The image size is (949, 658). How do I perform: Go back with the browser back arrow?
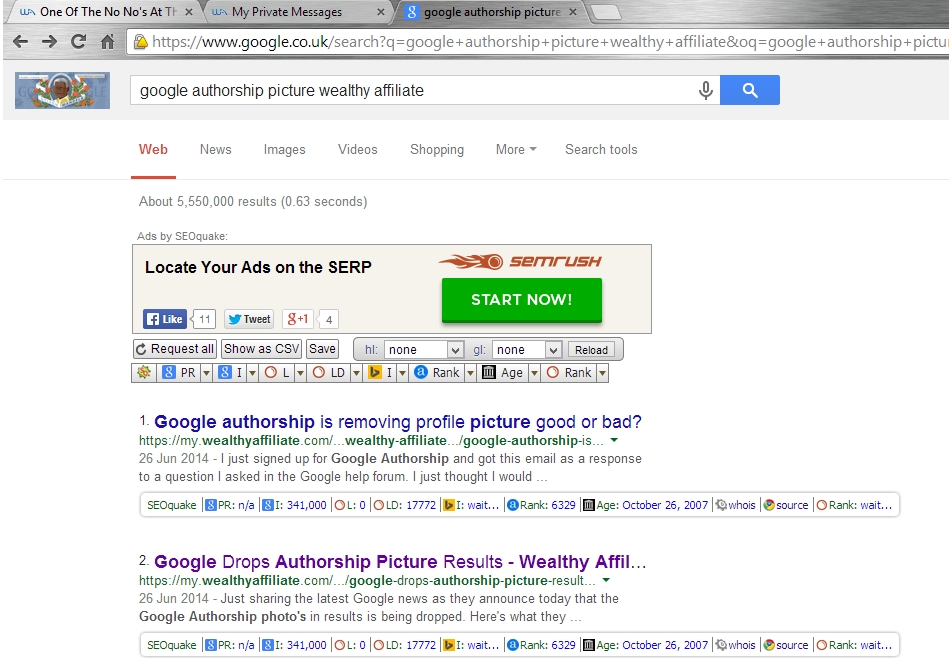(20, 42)
